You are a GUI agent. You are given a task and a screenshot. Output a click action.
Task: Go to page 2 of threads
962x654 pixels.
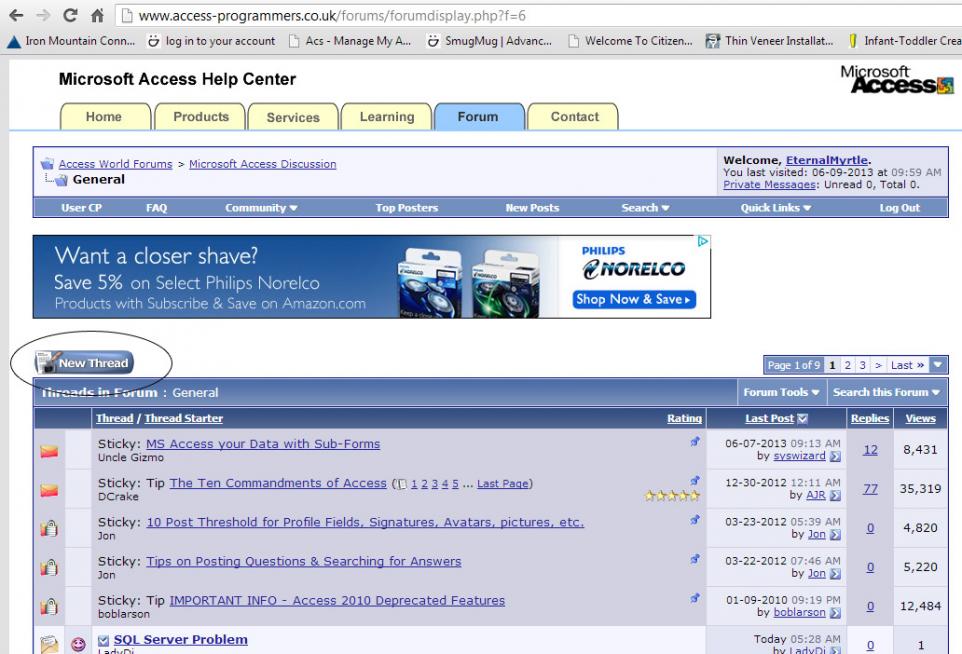coord(847,365)
